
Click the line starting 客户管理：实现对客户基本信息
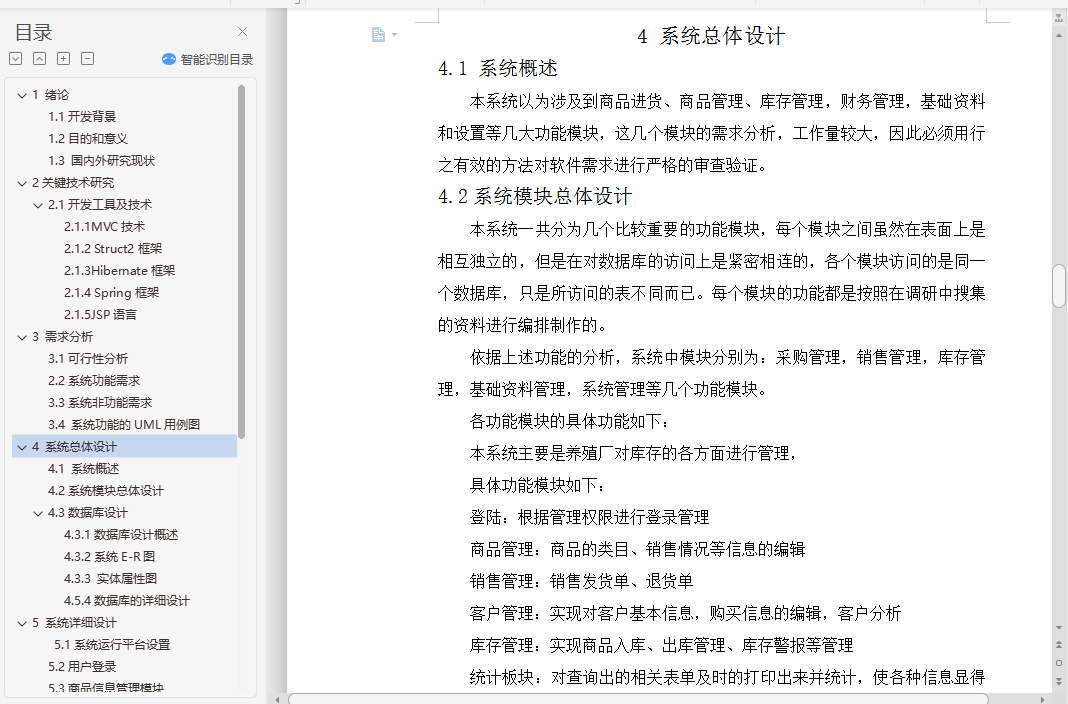685,613
